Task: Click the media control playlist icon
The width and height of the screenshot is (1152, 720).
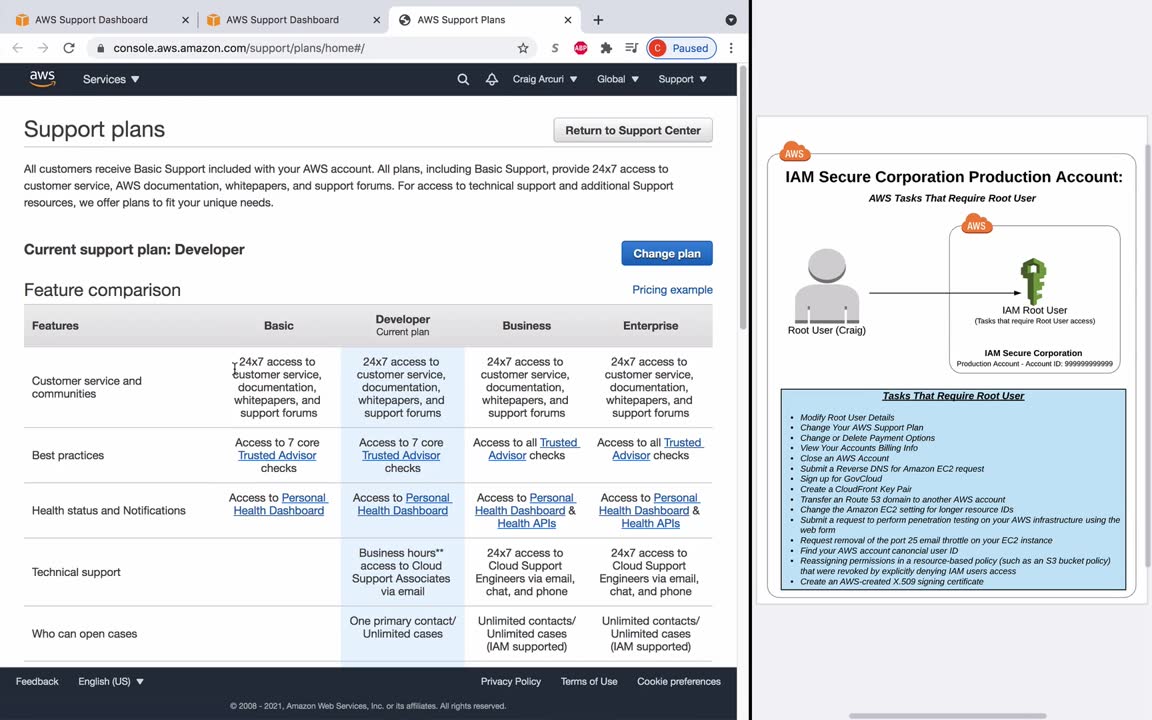Action: [x=631, y=48]
